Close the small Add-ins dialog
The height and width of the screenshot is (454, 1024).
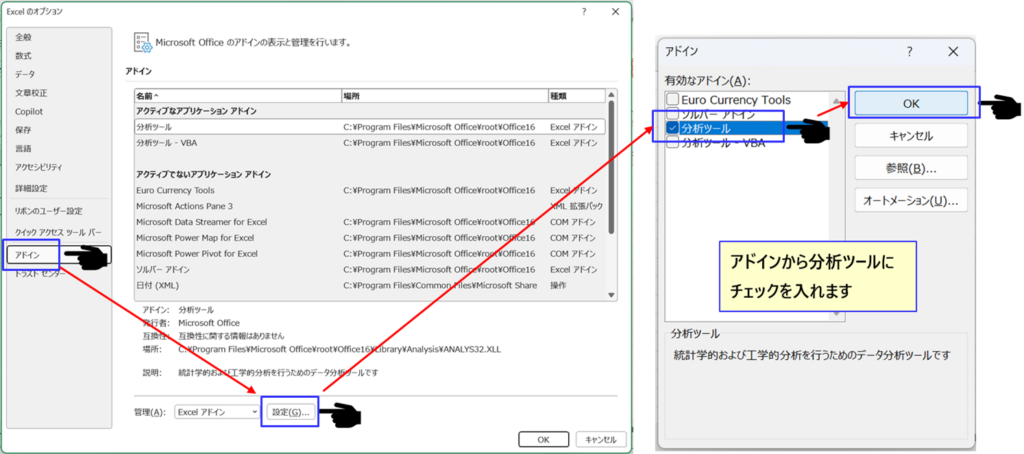click(x=953, y=51)
